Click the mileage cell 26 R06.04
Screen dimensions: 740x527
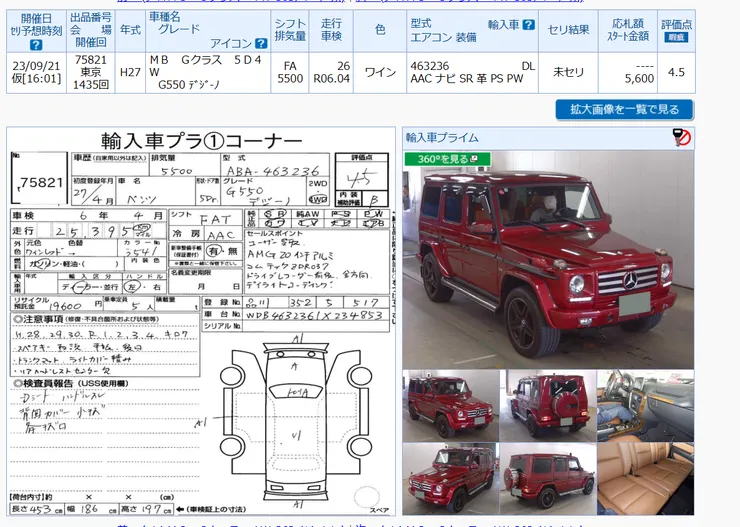331,72
